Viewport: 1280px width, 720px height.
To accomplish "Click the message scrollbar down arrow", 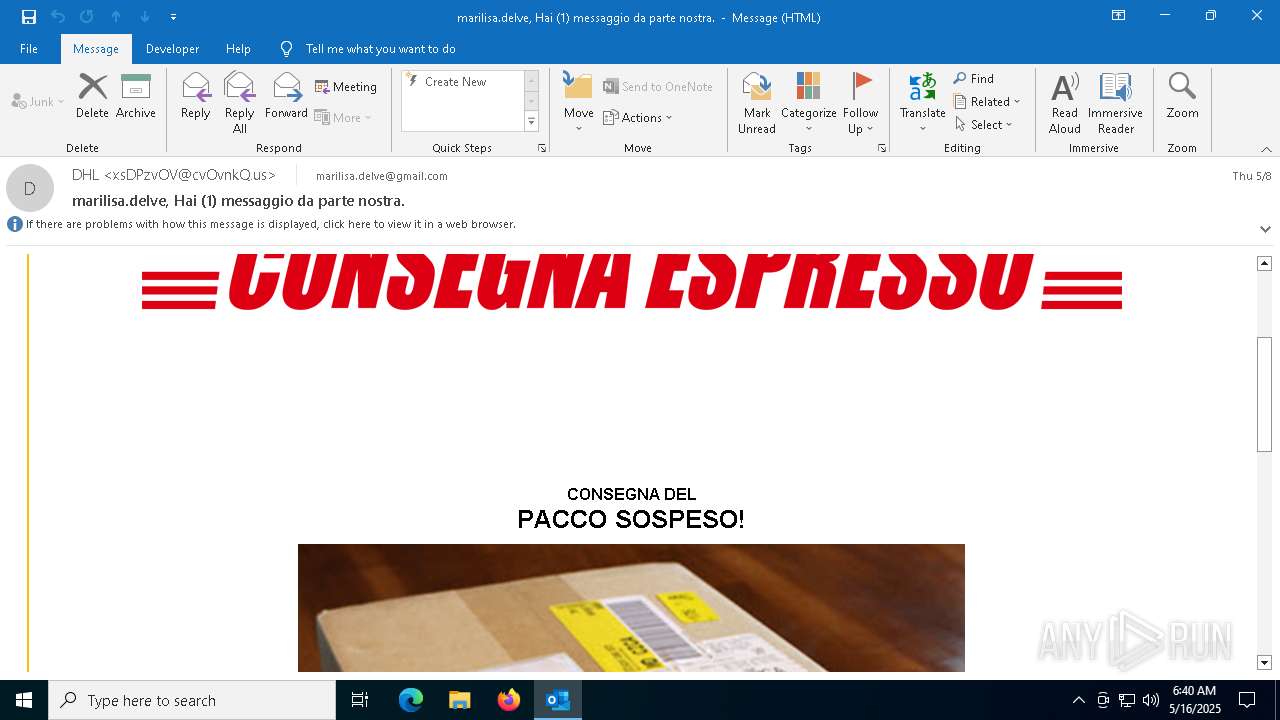I will [x=1264, y=663].
